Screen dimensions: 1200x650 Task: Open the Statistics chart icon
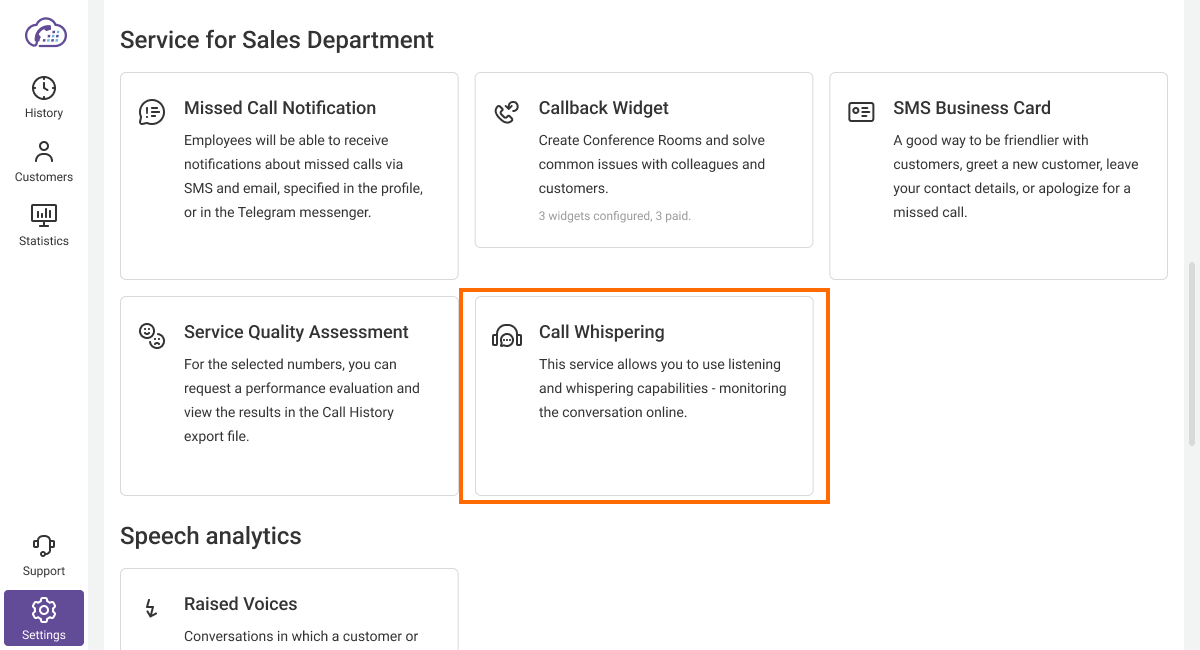[x=44, y=215]
